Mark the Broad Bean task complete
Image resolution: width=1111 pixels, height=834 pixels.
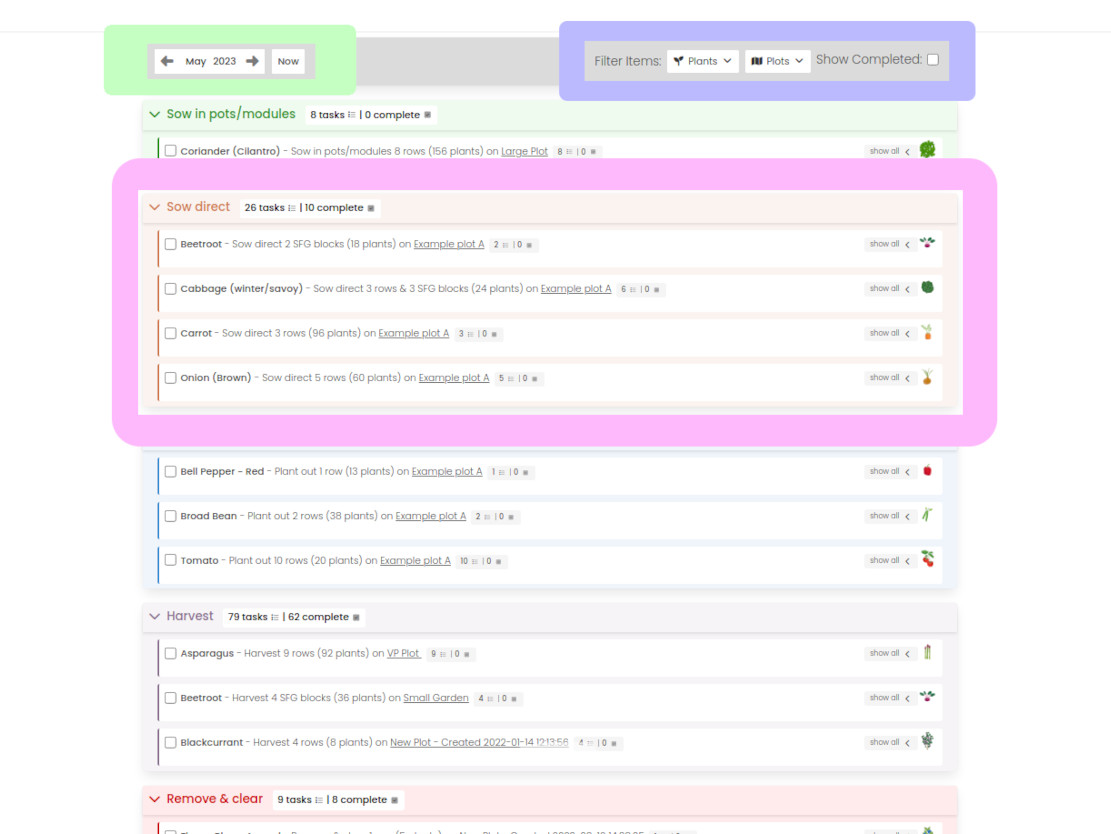click(170, 516)
